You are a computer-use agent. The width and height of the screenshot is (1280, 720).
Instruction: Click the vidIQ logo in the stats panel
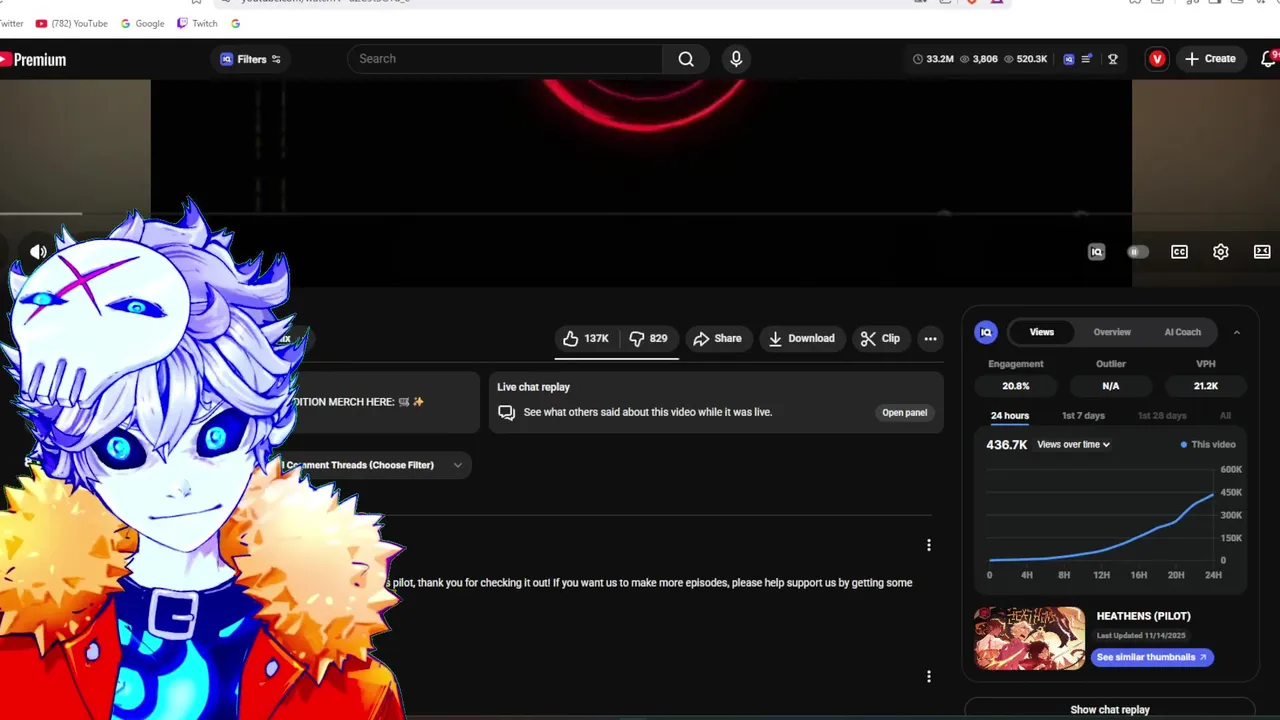[986, 332]
